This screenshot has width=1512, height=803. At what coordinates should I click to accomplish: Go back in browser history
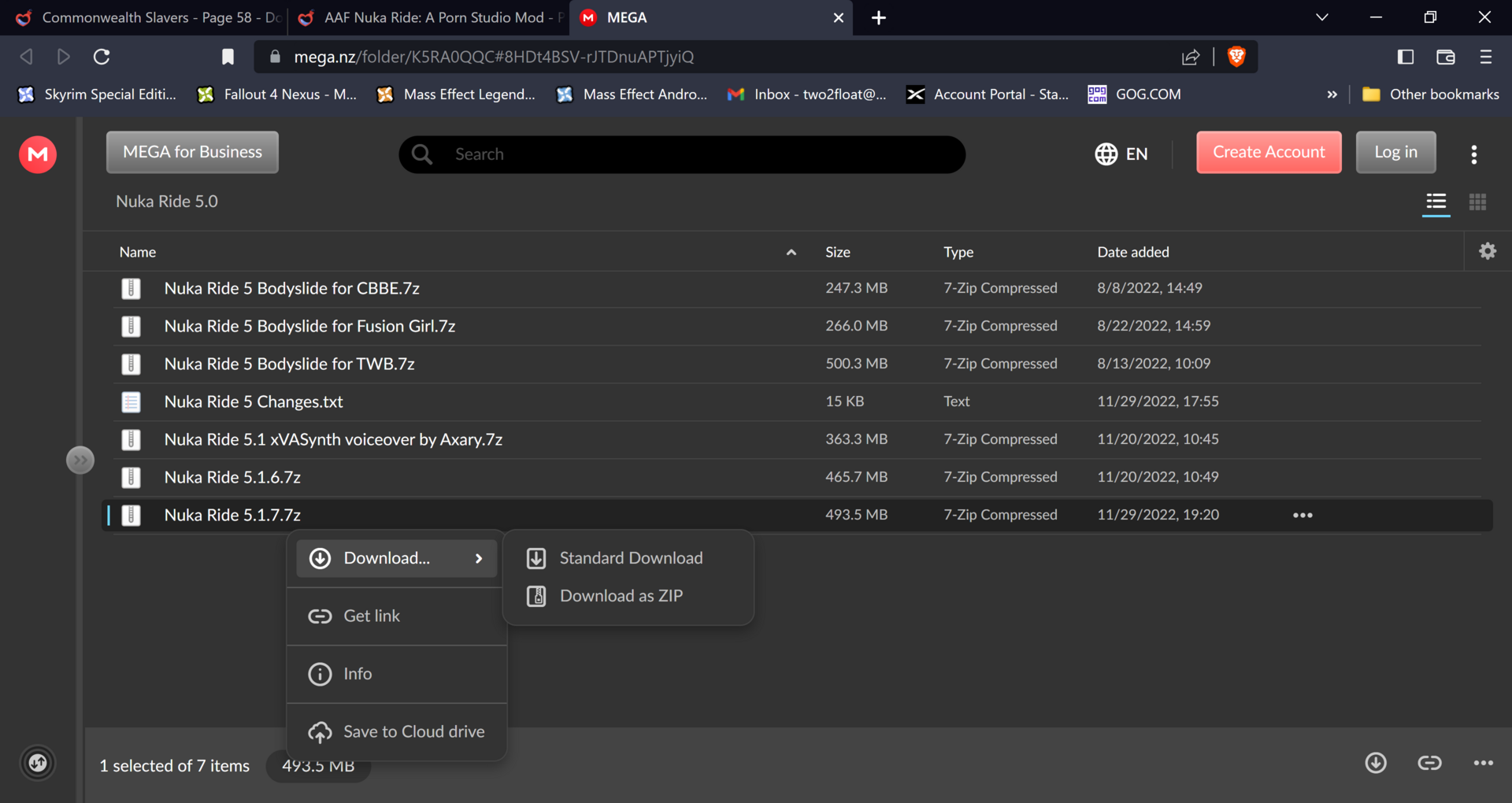point(26,57)
